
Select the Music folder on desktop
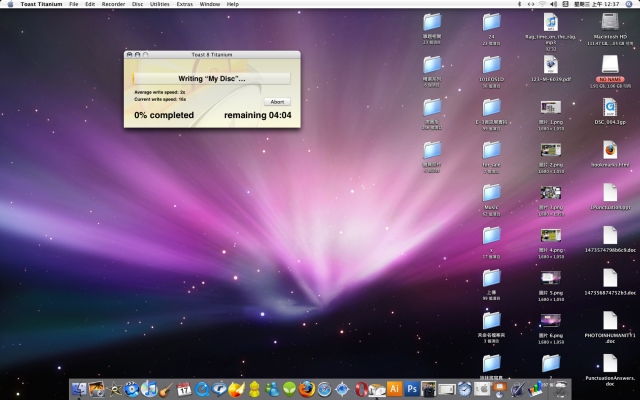click(491, 193)
